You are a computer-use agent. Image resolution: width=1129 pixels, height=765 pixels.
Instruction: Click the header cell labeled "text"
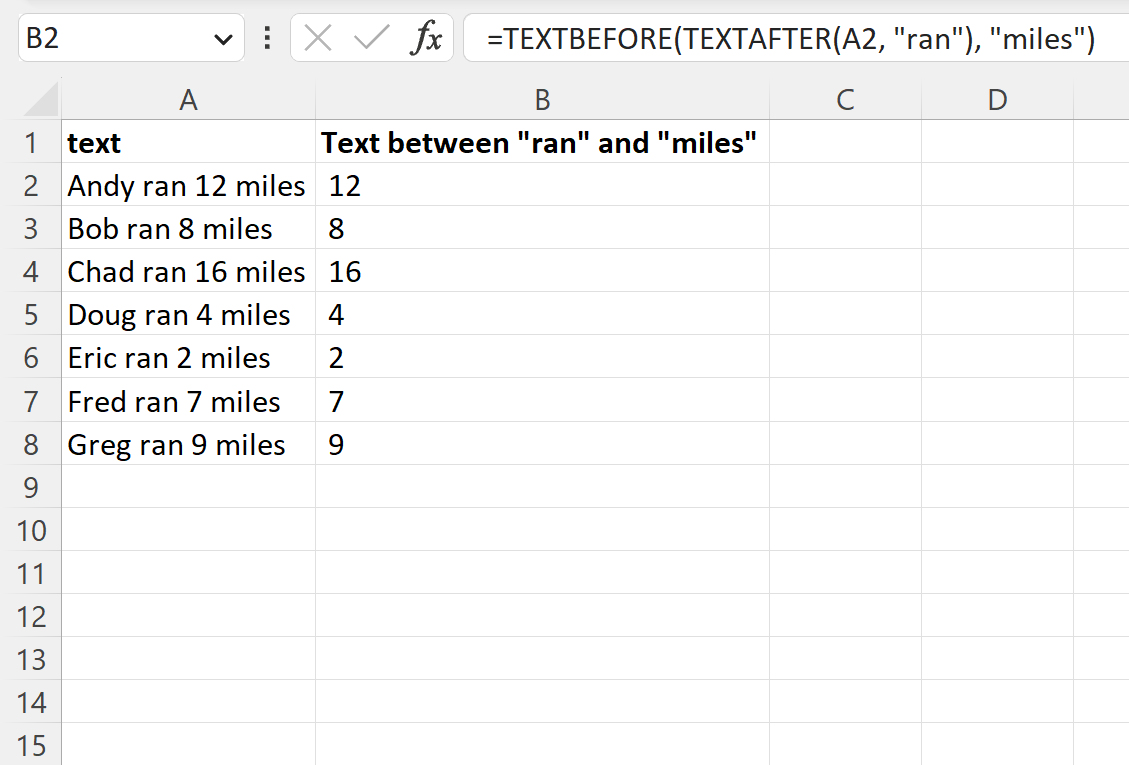pyautogui.click(x=189, y=142)
